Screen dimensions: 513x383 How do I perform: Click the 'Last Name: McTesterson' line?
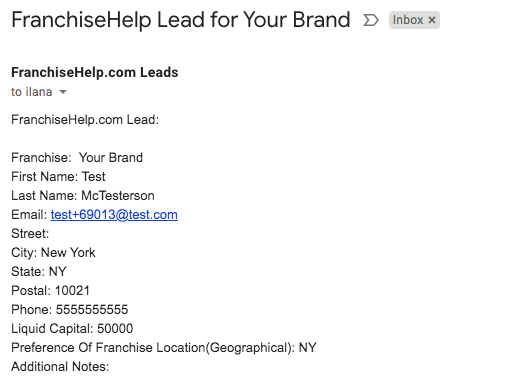[83, 196]
